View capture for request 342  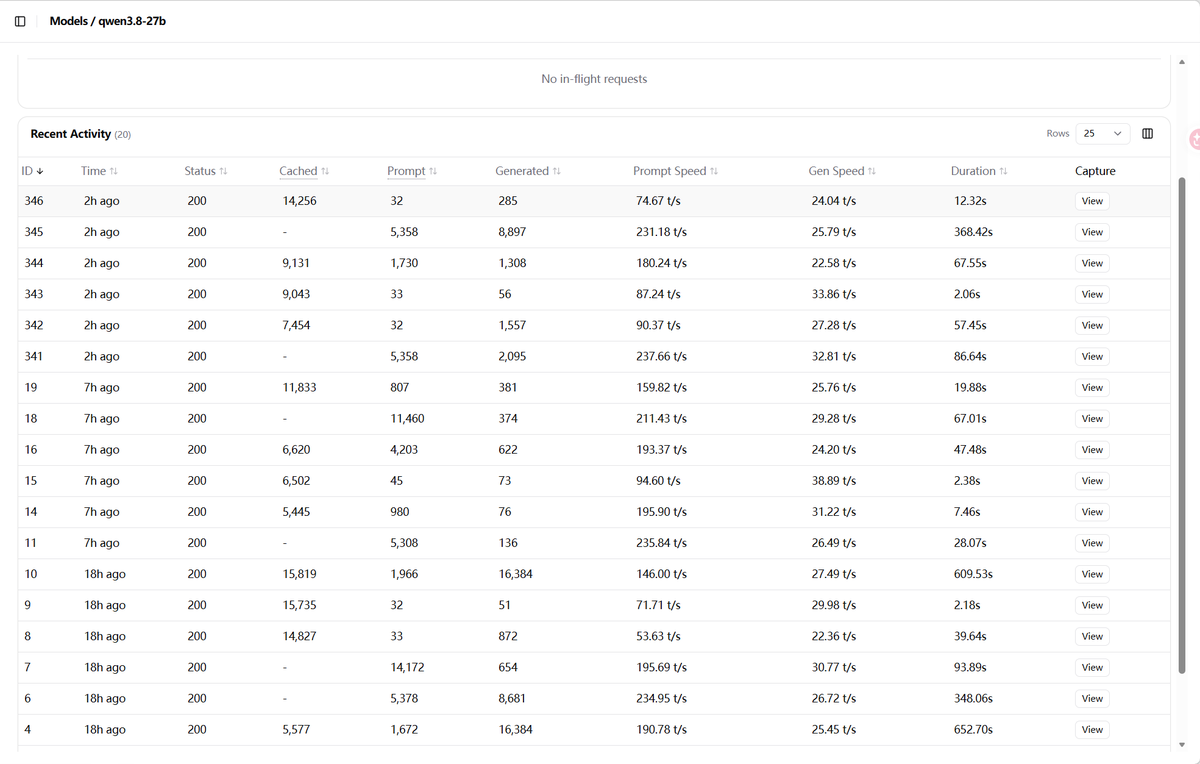1092,325
